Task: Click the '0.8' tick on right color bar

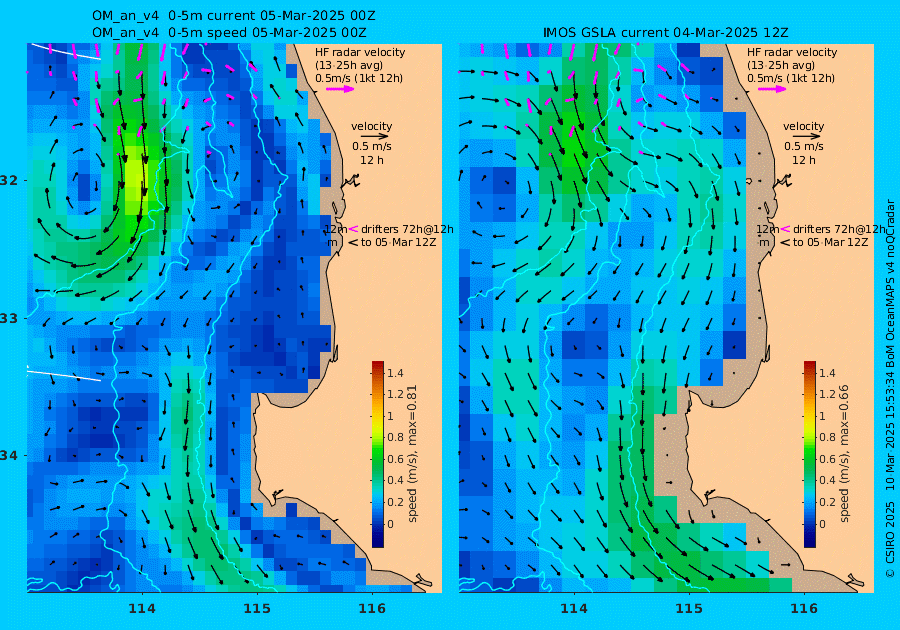Action: [x=827, y=437]
